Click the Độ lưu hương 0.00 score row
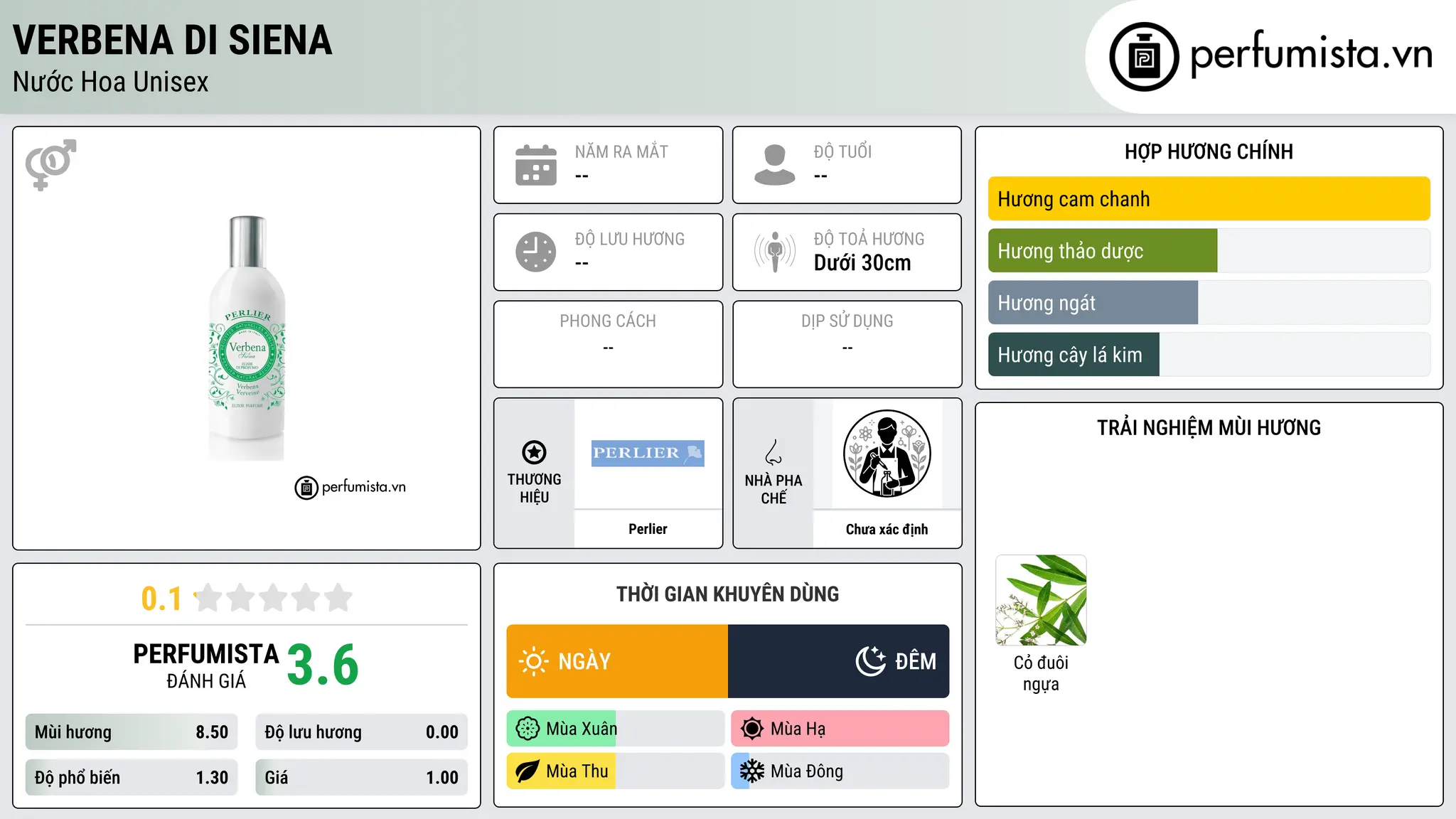 pos(362,732)
